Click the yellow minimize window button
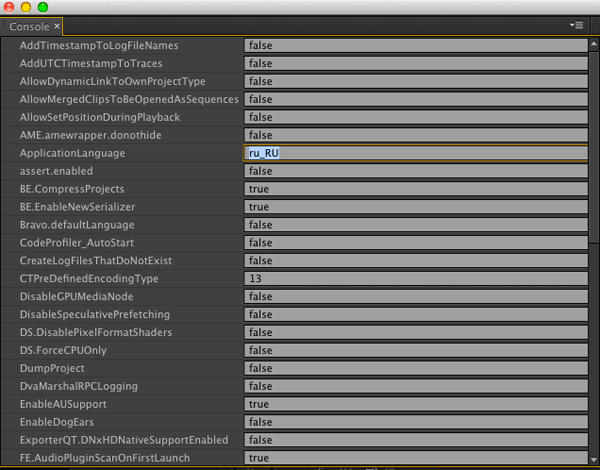 (26, 7)
